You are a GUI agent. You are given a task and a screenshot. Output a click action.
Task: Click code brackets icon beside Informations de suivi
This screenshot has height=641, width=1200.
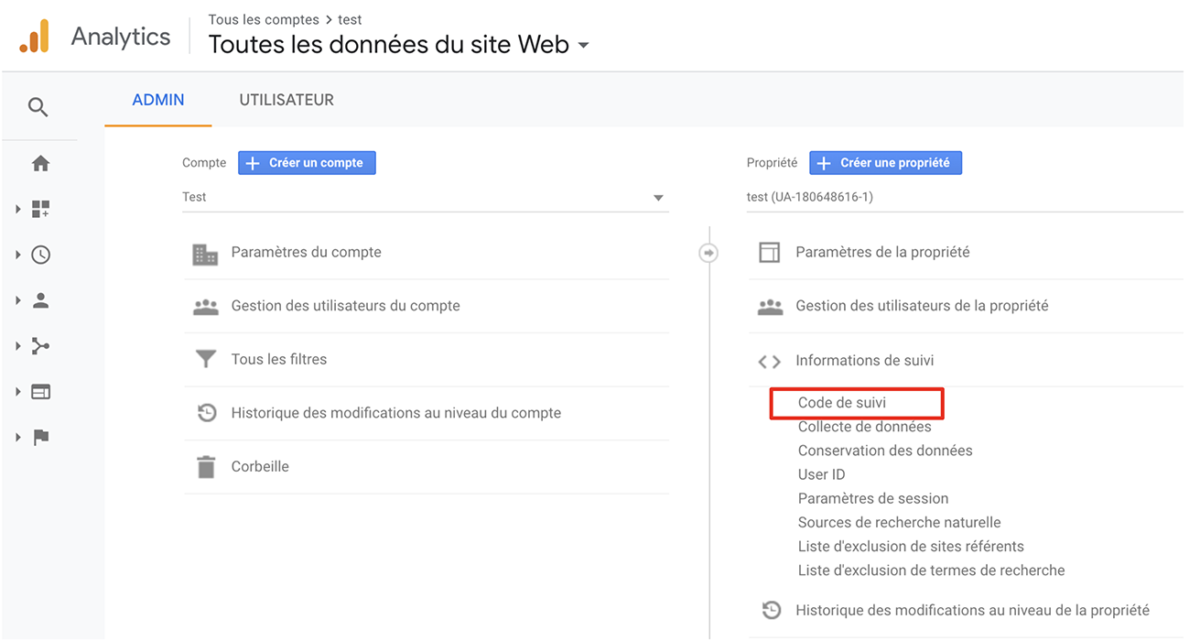pyautogui.click(x=769, y=361)
